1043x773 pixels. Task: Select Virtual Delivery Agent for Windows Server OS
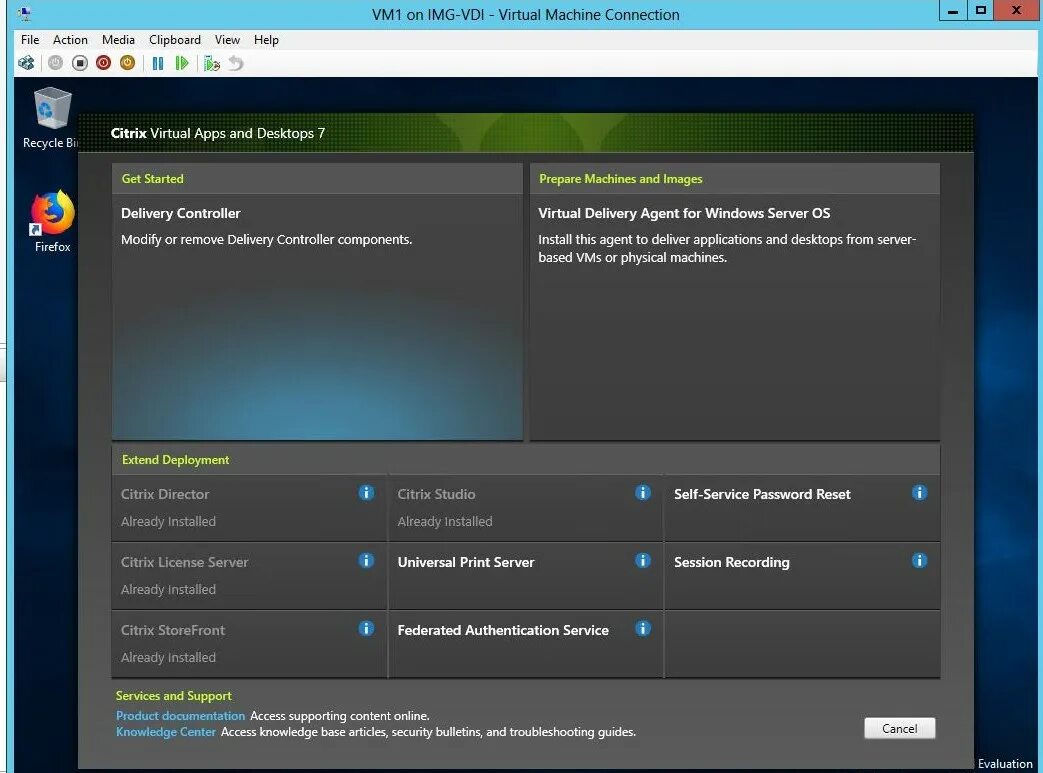click(735, 317)
